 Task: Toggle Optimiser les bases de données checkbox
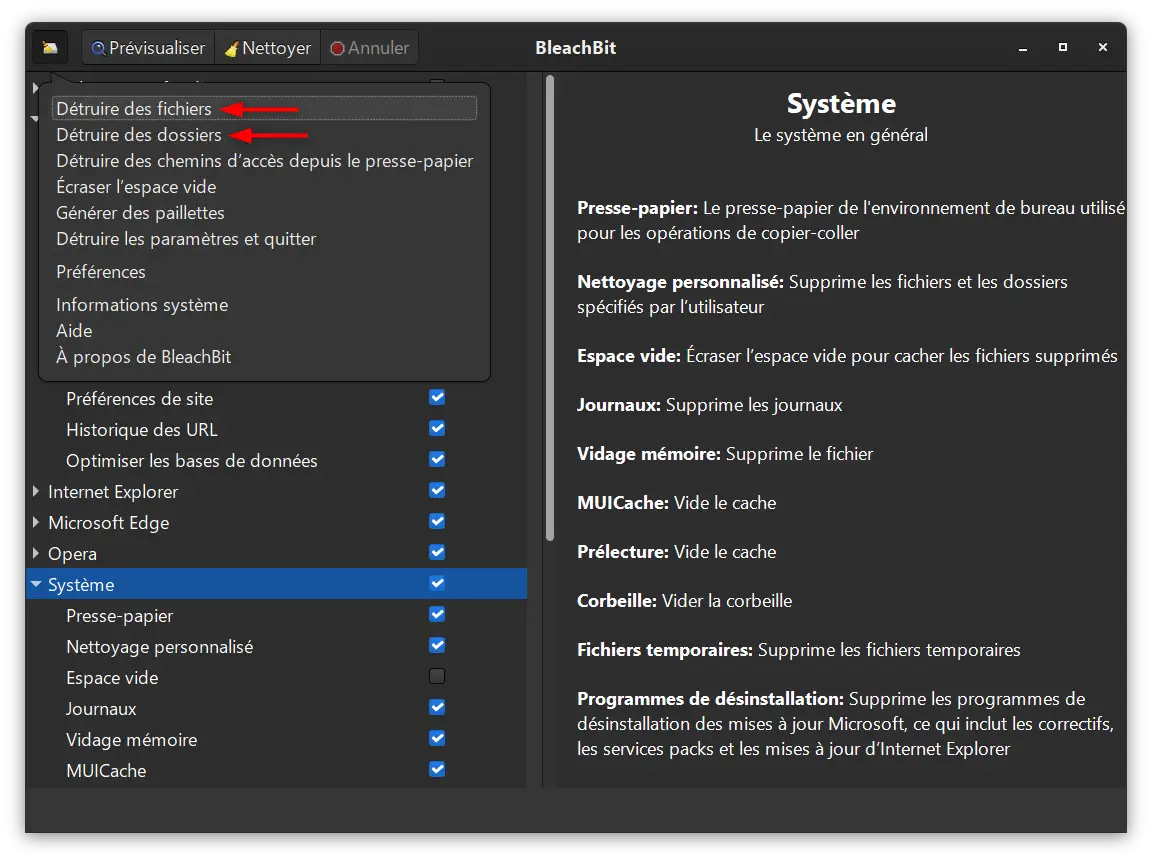(437, 459)
